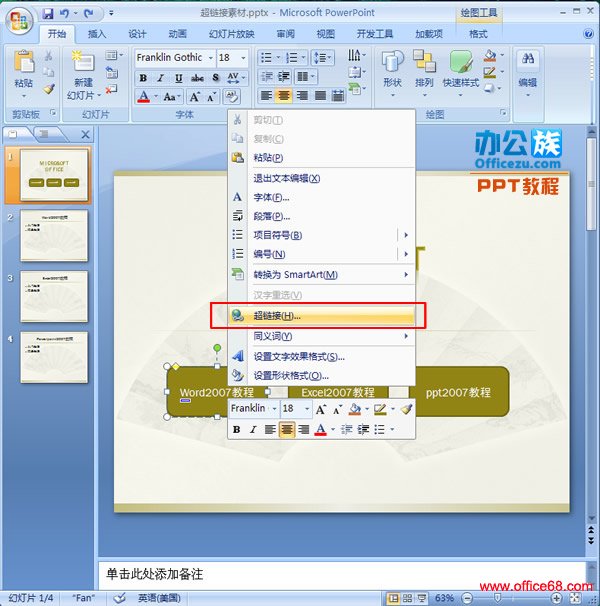
Task: Open the Arrange (排列) menu
Action: (x=424, y=73)
